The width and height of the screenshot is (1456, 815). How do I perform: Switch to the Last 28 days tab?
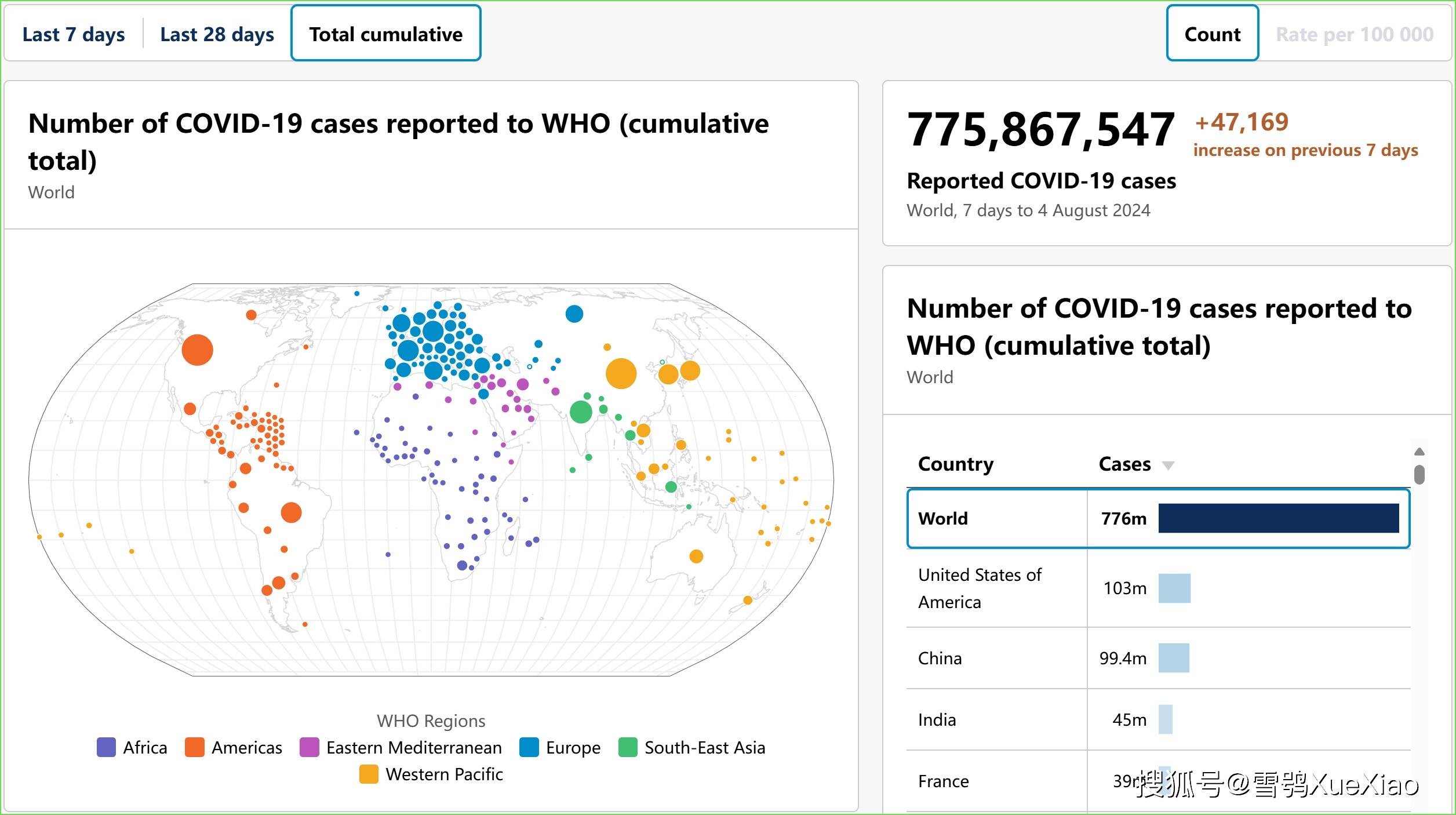[216, 33]
